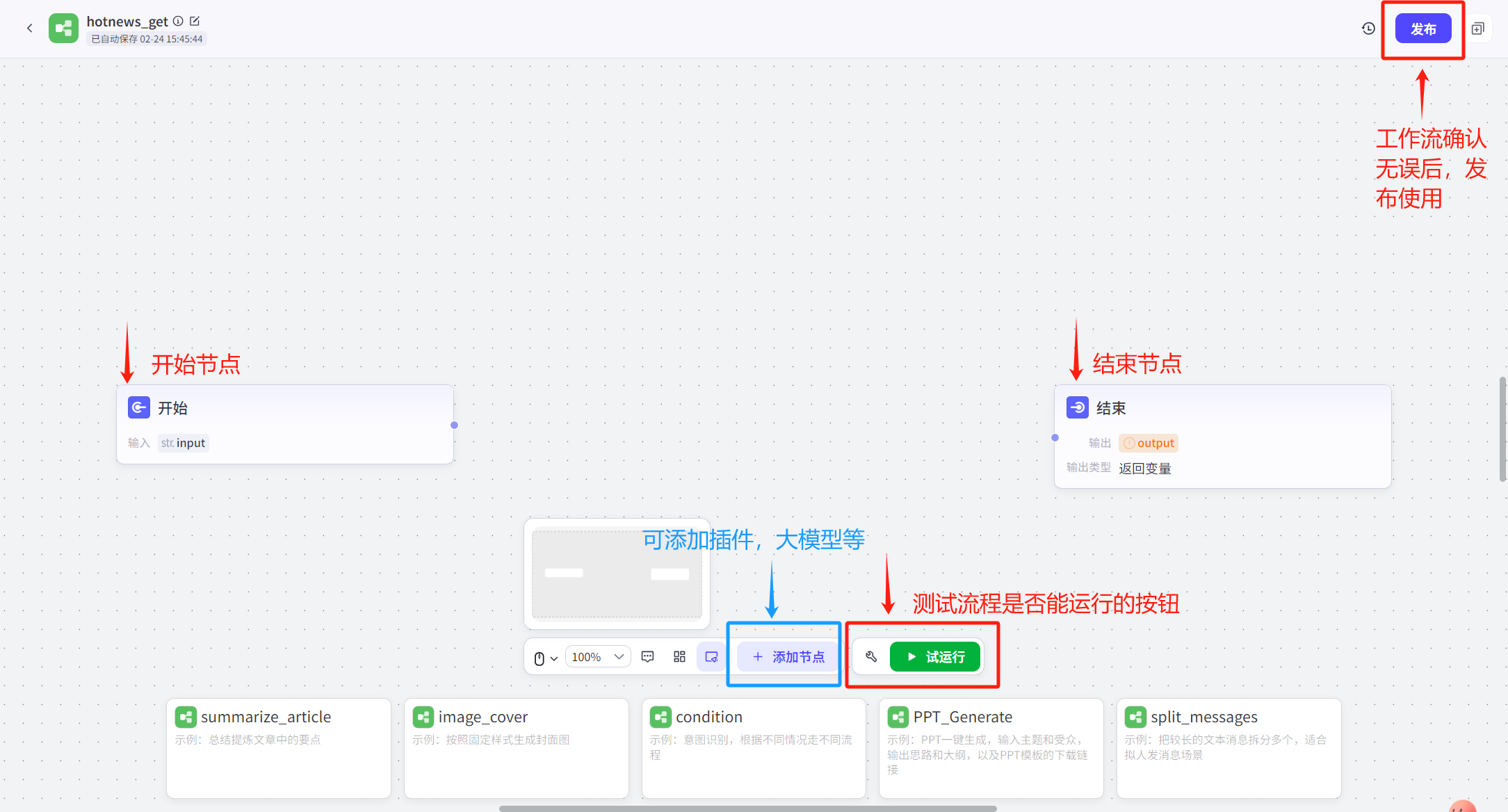The height and width of the screenshot is (812, 1508).
Task: Toggle the minimap icon in the bottom toolbar
Action: tap(711, 657)
